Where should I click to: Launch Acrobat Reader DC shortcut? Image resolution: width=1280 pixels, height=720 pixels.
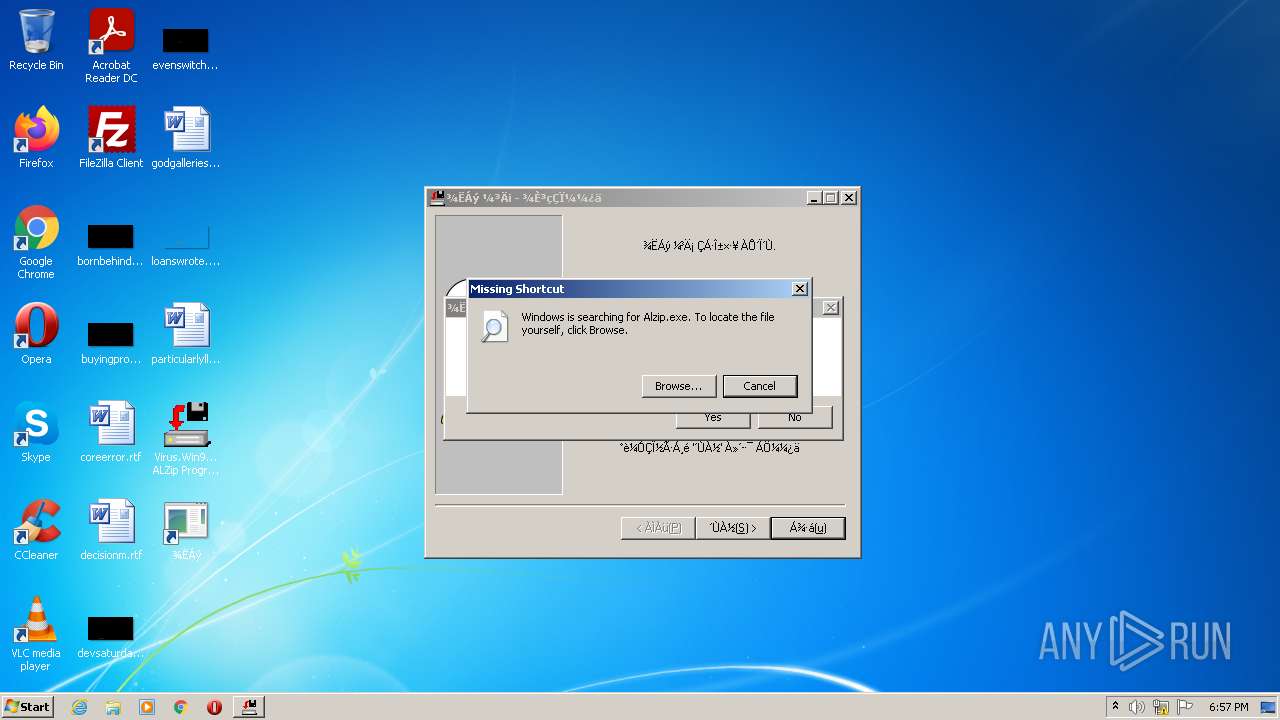click(x=111, y=46)
